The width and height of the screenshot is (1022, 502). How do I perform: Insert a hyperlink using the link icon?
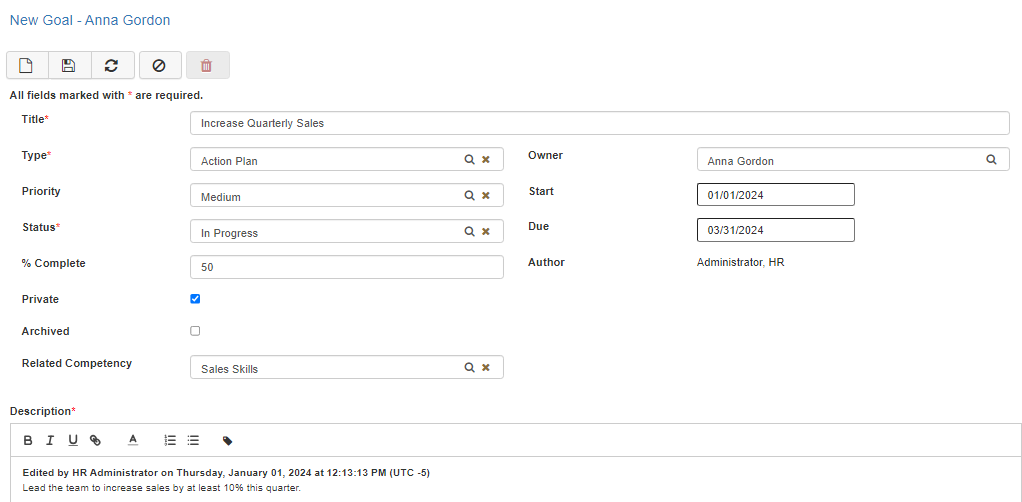click(x=96, y=440)
